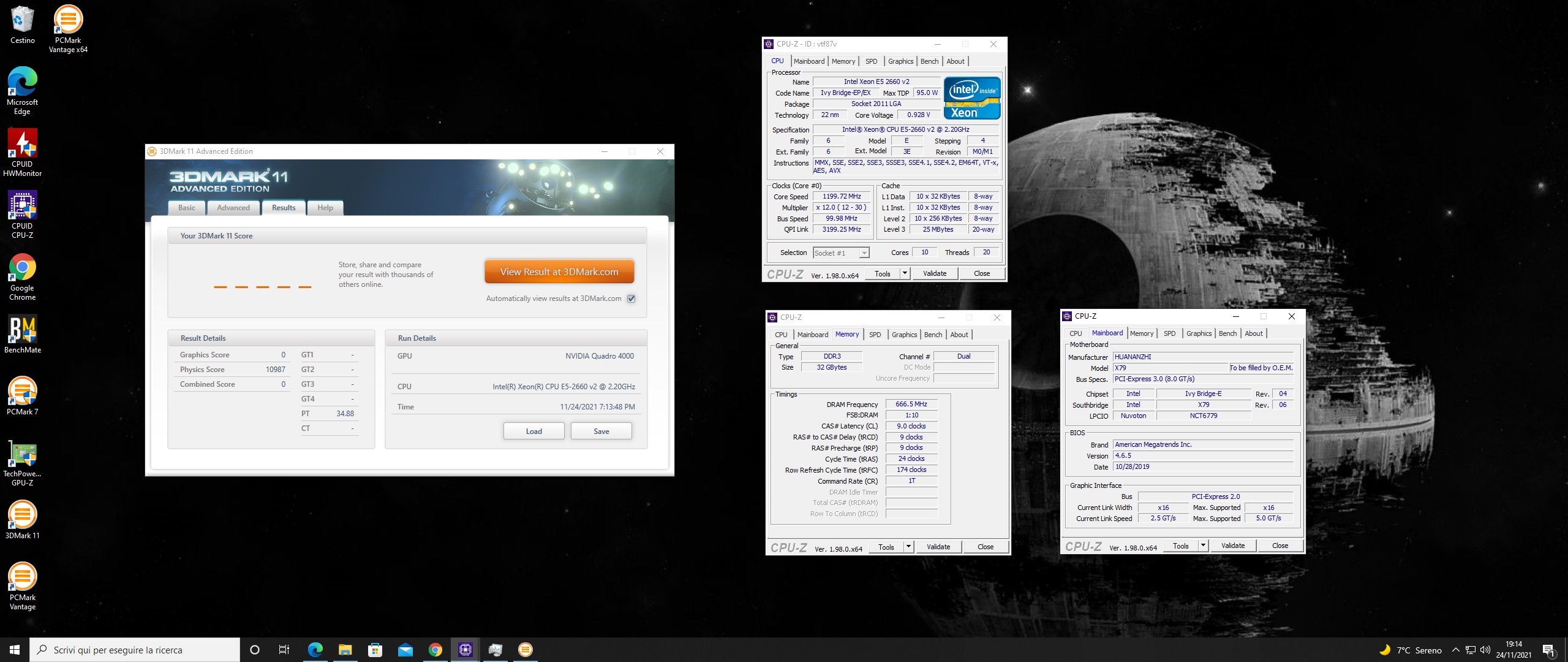Open PCMark Vantage x64 desktop shortcut
Screen dimensions: 1568x662
[68, 29]
